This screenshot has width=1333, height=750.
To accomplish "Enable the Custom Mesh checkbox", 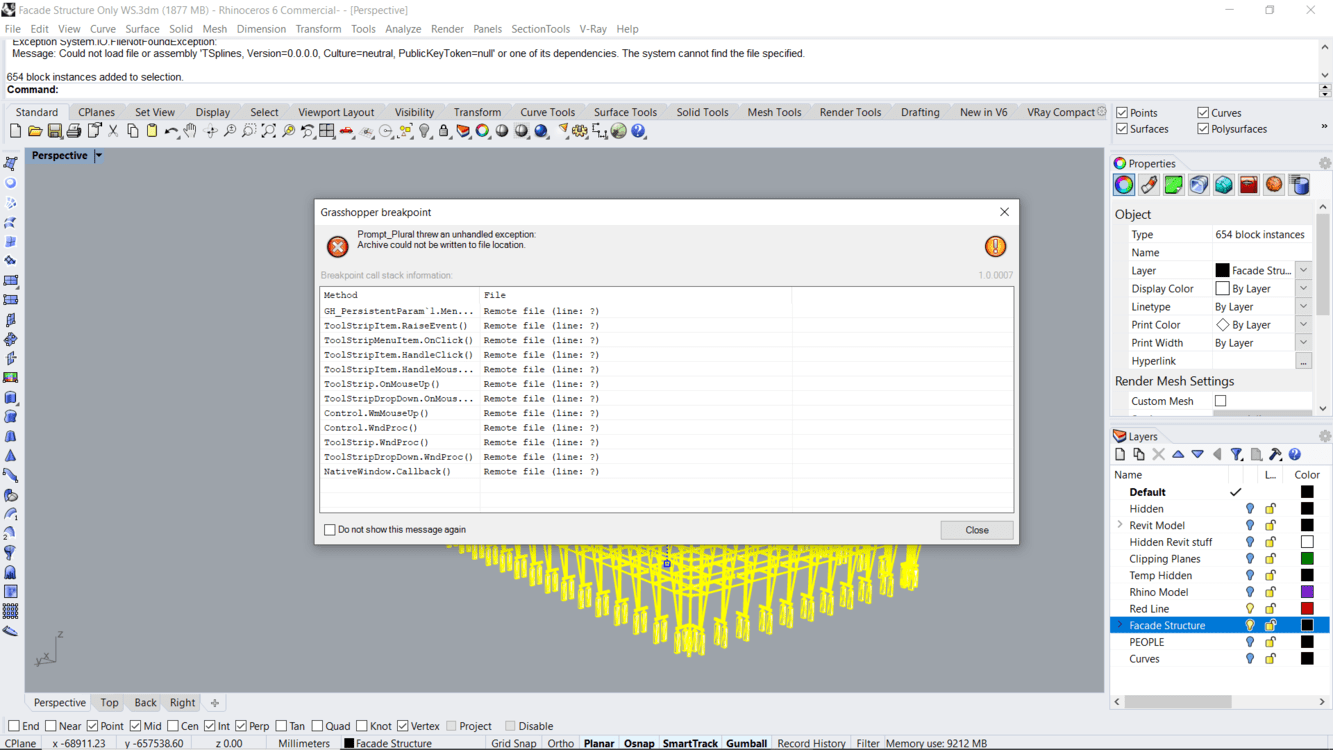I will tap(1221, 401).
